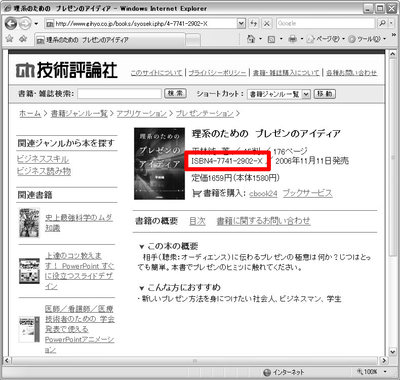
Task: Open the ビジネススキル genre link
Action: 43,159
